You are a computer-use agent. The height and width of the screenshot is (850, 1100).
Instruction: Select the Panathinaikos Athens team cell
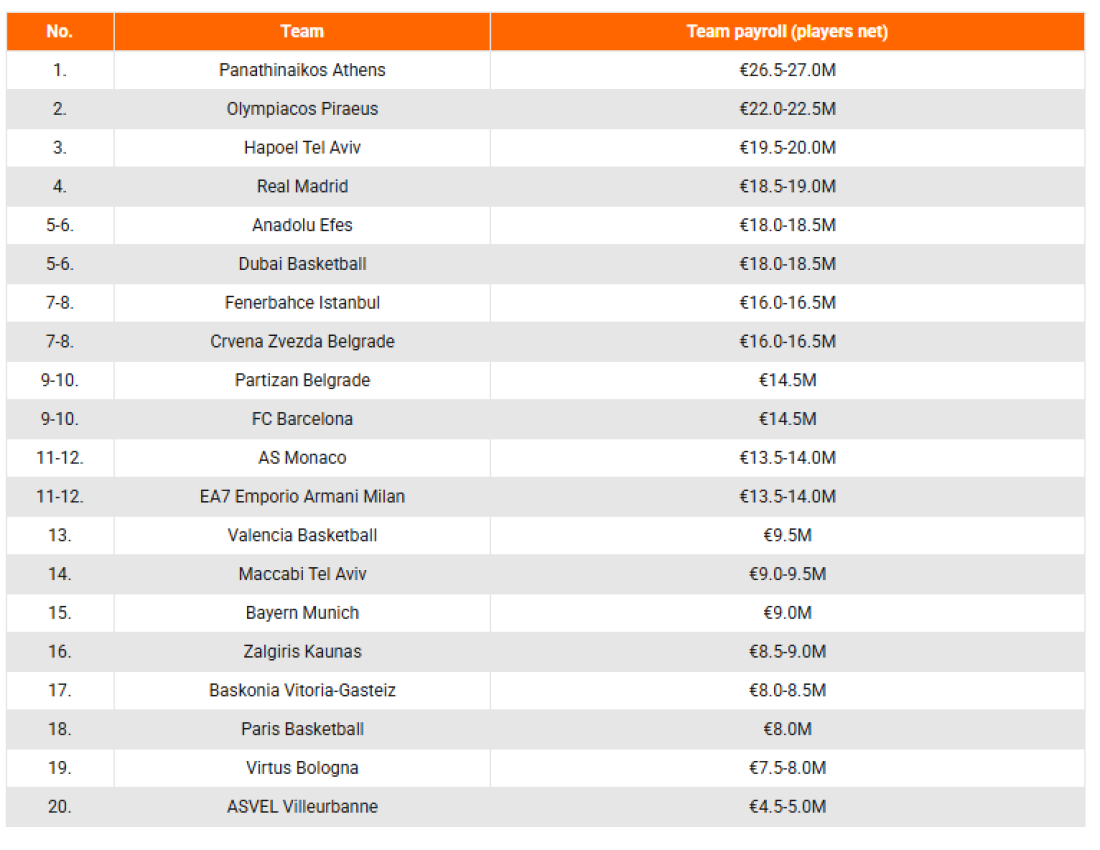pos(302,70)
